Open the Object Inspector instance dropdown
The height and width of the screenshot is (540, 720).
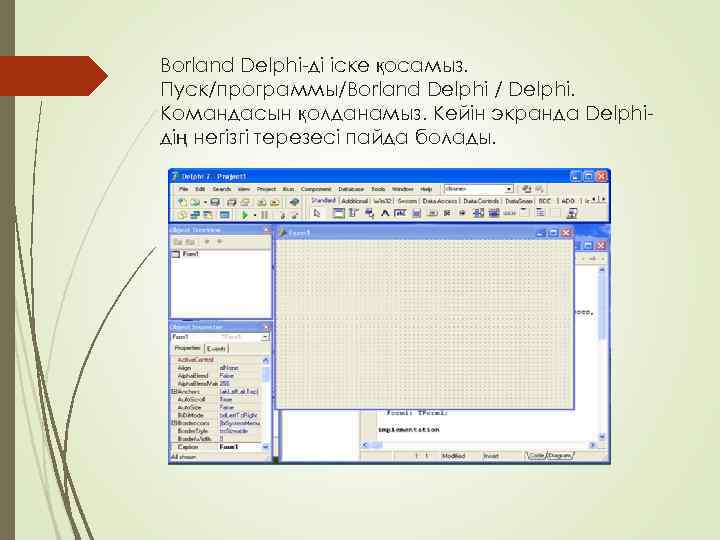[x=265, y=337]
